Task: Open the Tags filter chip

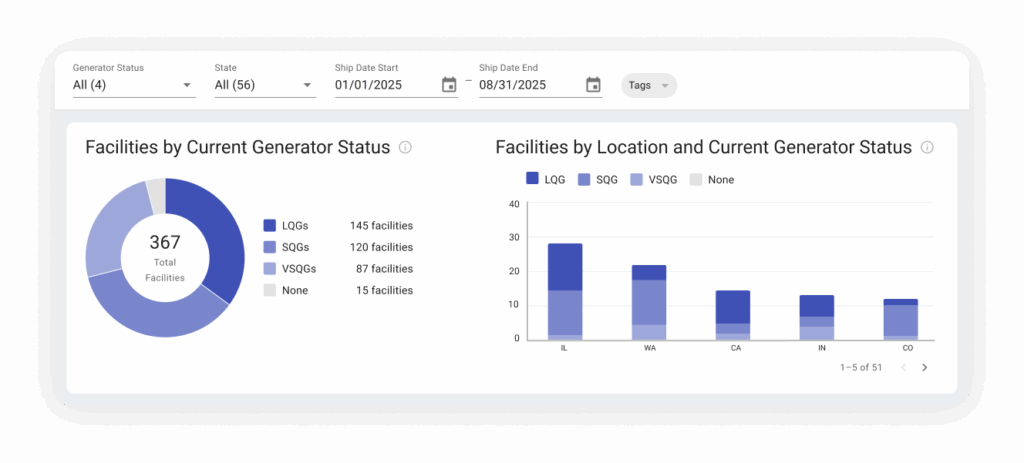Action: (649, 85)
